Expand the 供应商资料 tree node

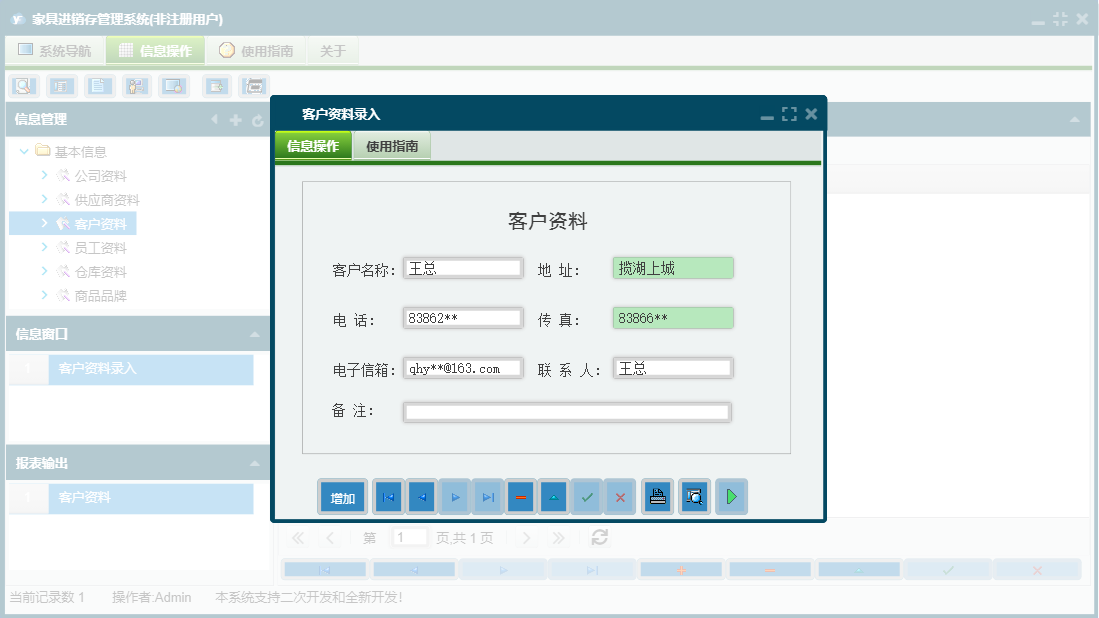pyautogui.click(x=45, y=199)
